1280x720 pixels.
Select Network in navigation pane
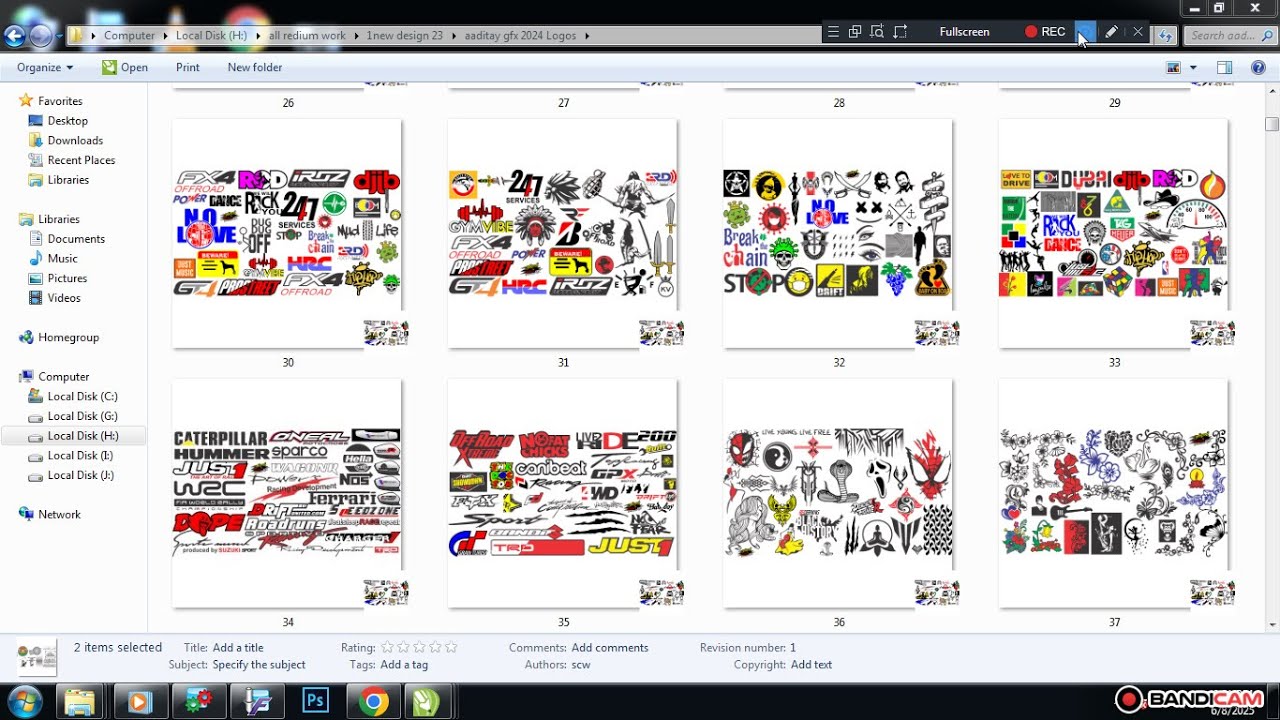(x=59, y=515)
